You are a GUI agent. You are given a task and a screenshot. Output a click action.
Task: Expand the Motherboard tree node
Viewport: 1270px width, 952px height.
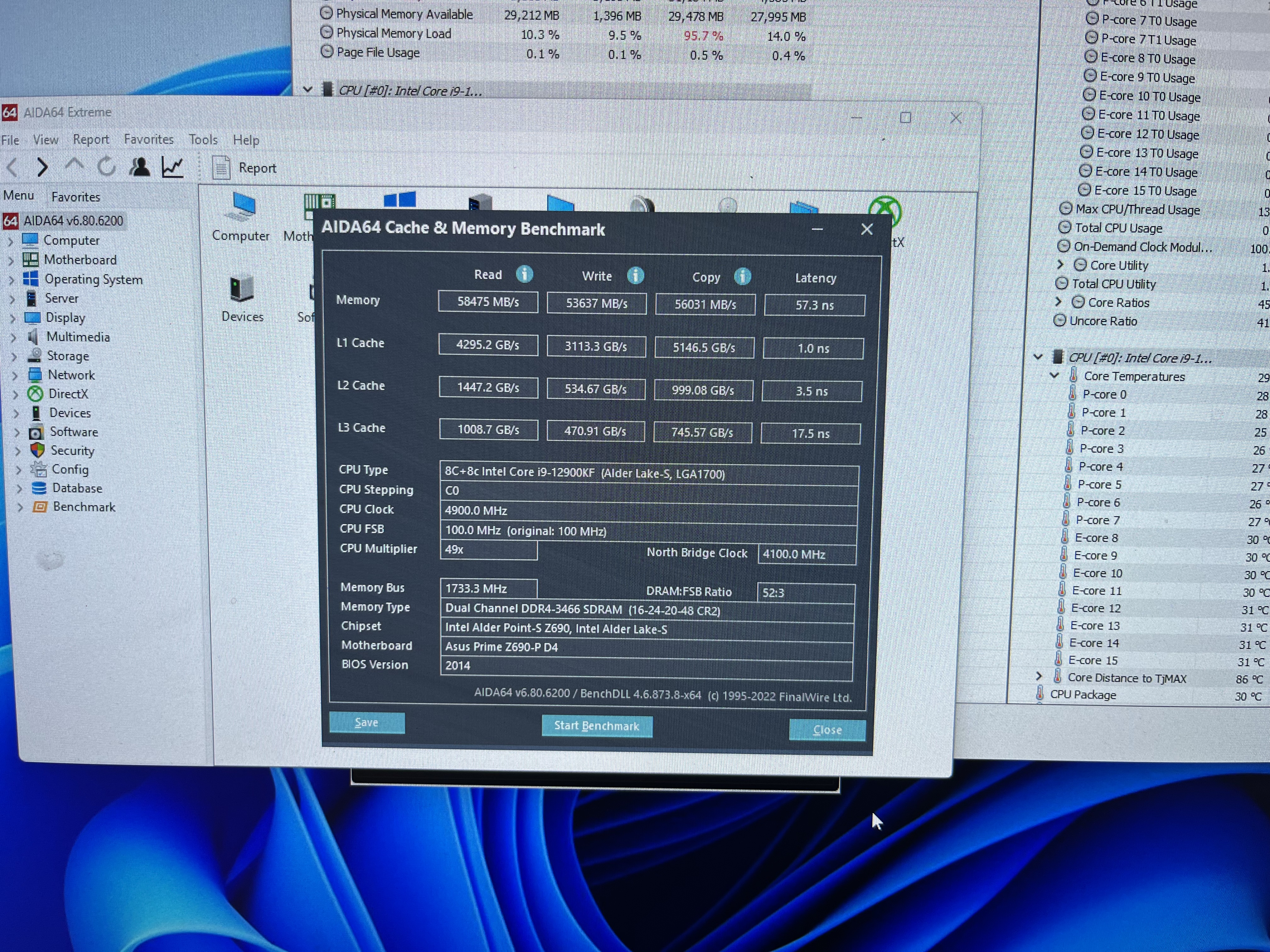(10, 261)
